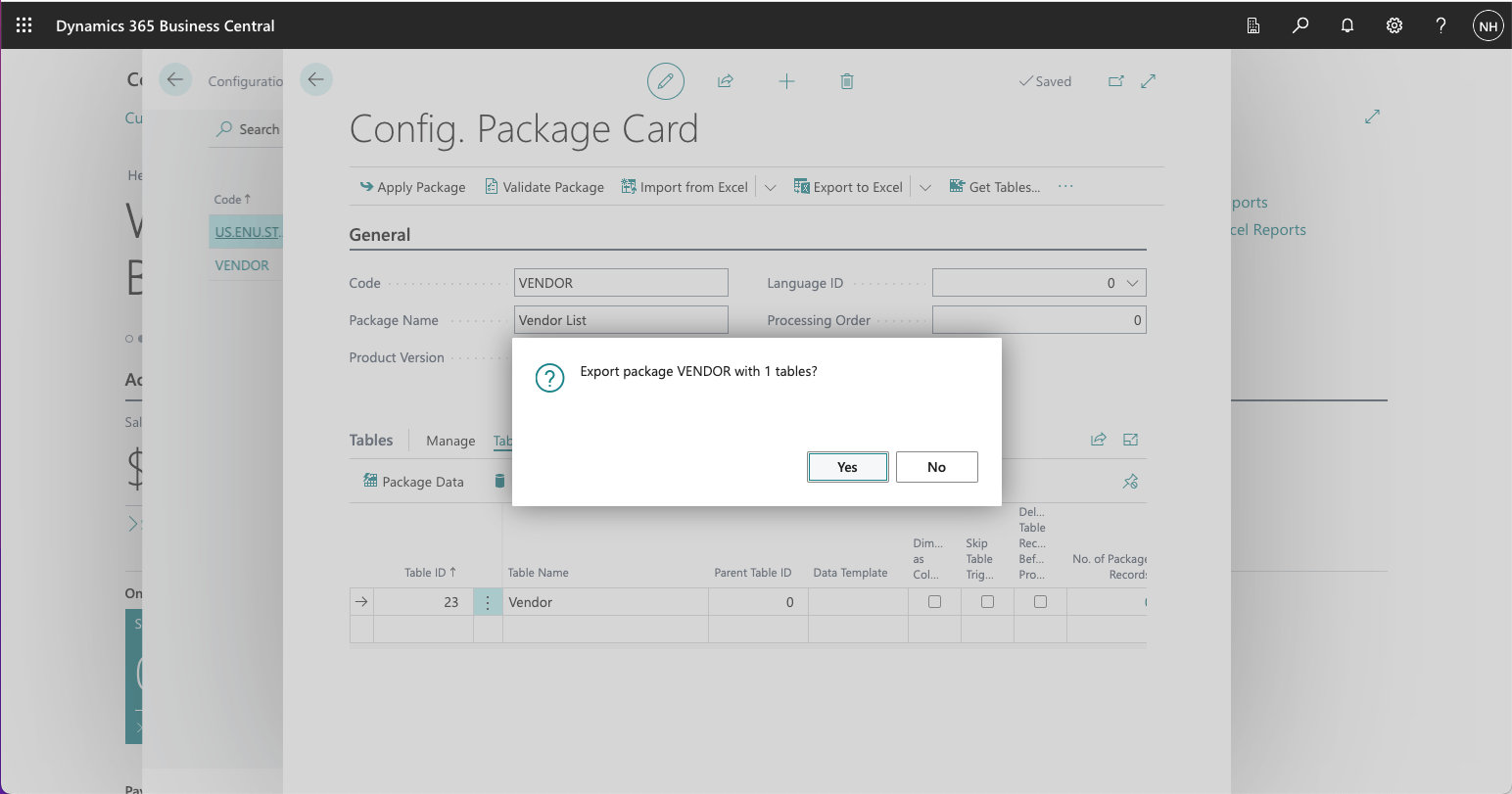Expand the Import from Excel dropdown arrow
This screenshot has height=794, width=1512.
pos(770,187)
